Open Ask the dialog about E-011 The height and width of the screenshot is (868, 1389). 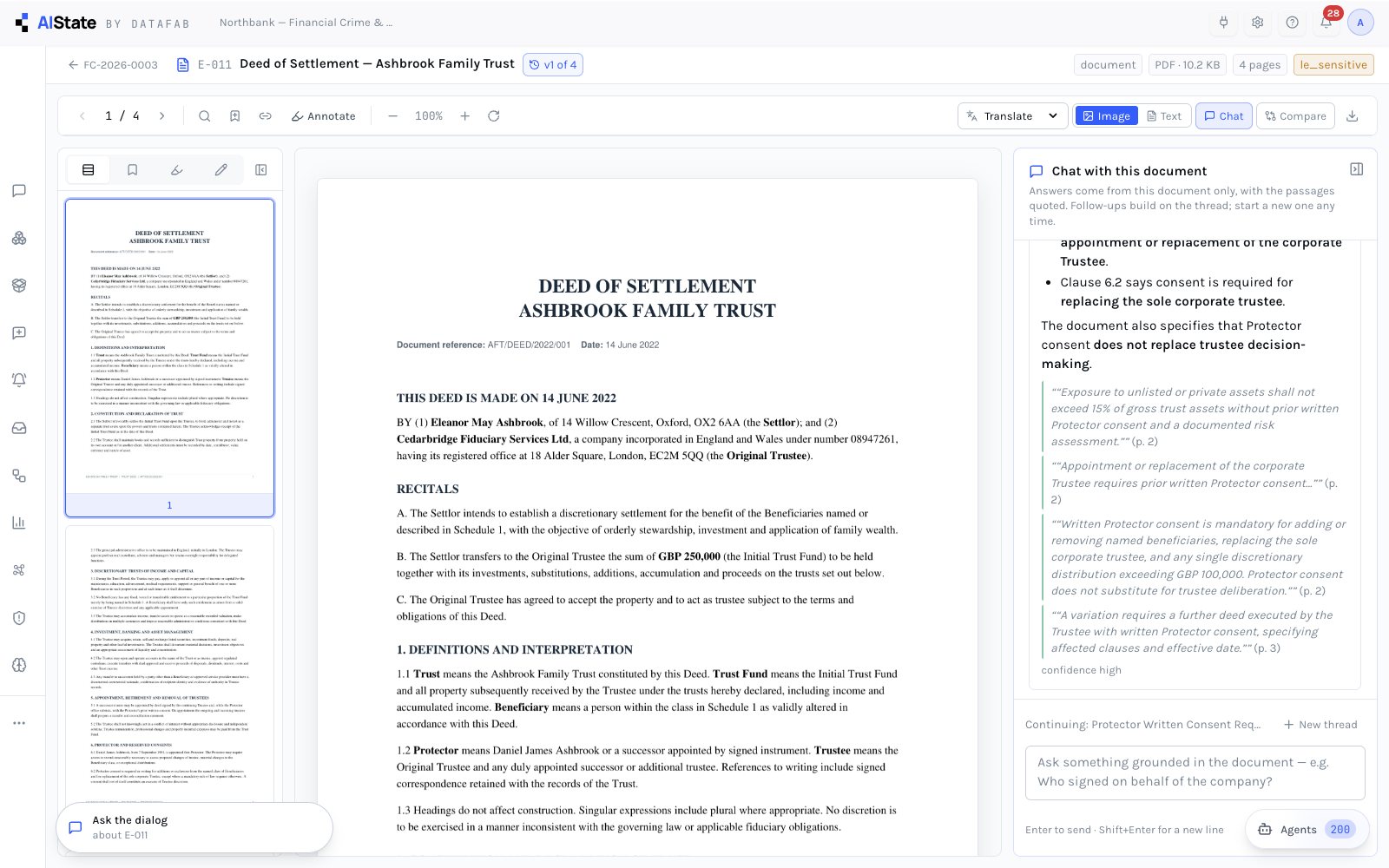pos(194,827)
